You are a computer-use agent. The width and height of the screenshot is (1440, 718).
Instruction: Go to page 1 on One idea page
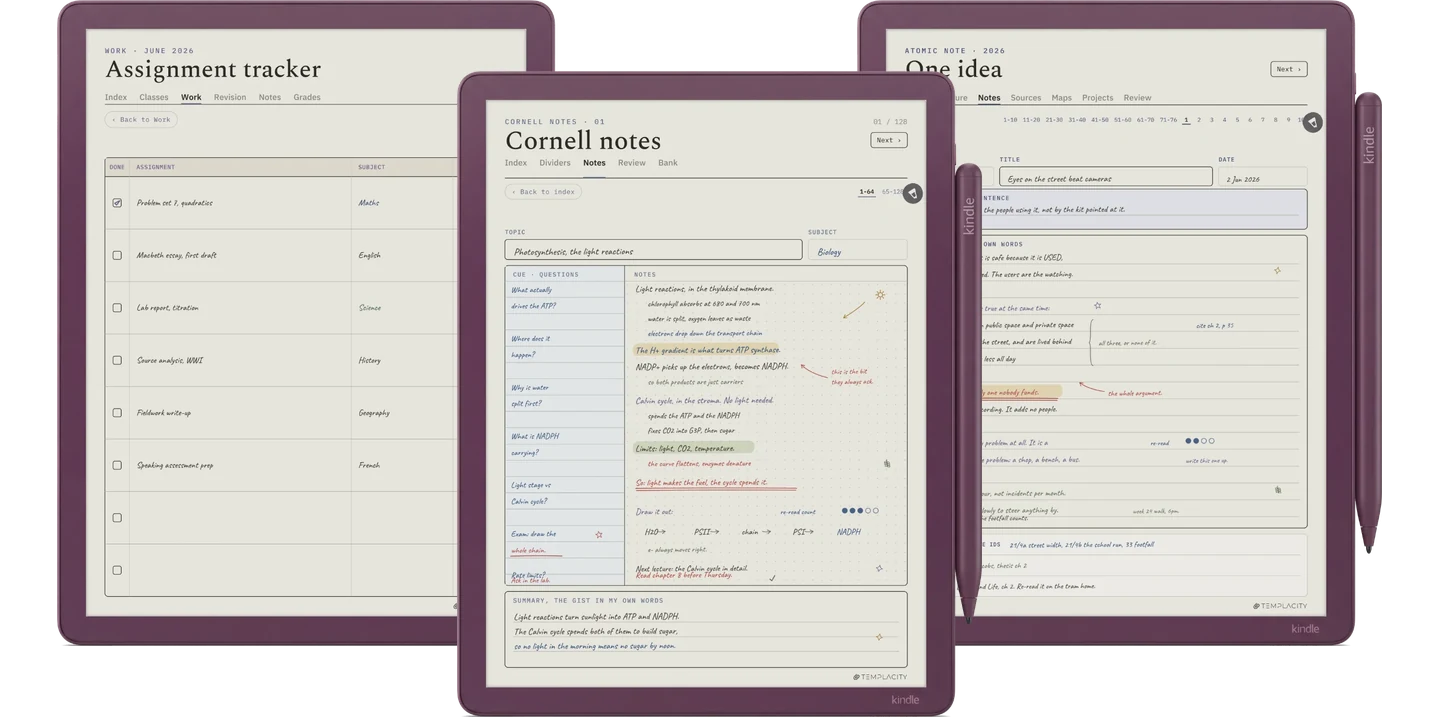pyautogui.click(x=1186, y=120)
